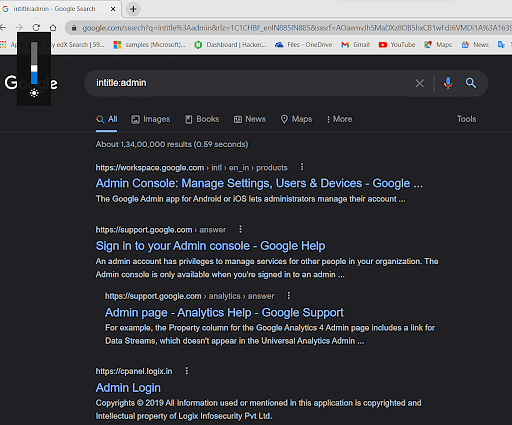Open the News bookmark in bookmarks bar

pyautogui.click(x=475, y=45)
